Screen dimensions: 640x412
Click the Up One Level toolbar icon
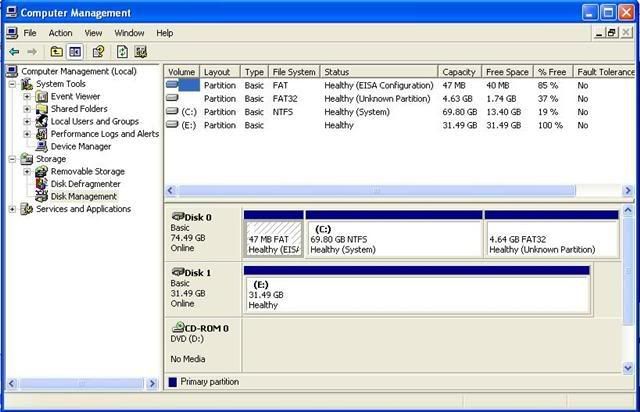click(x=56, y=51)
